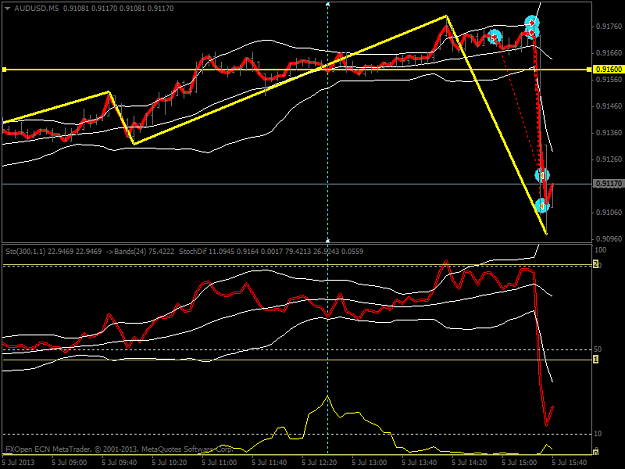This screenshot has height=469, width=625.
Task: Click the 0.90960 price axis label
Action: 609,239
